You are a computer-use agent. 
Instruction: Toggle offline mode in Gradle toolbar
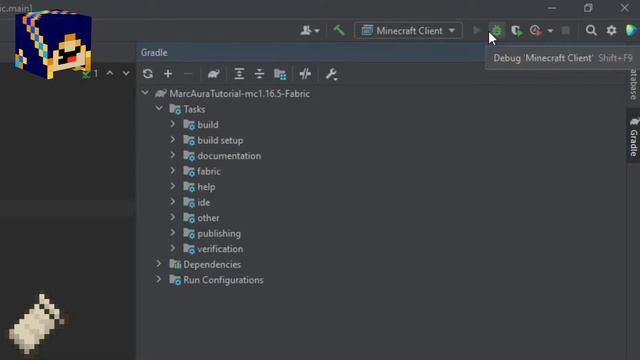[x=305, y=74]
